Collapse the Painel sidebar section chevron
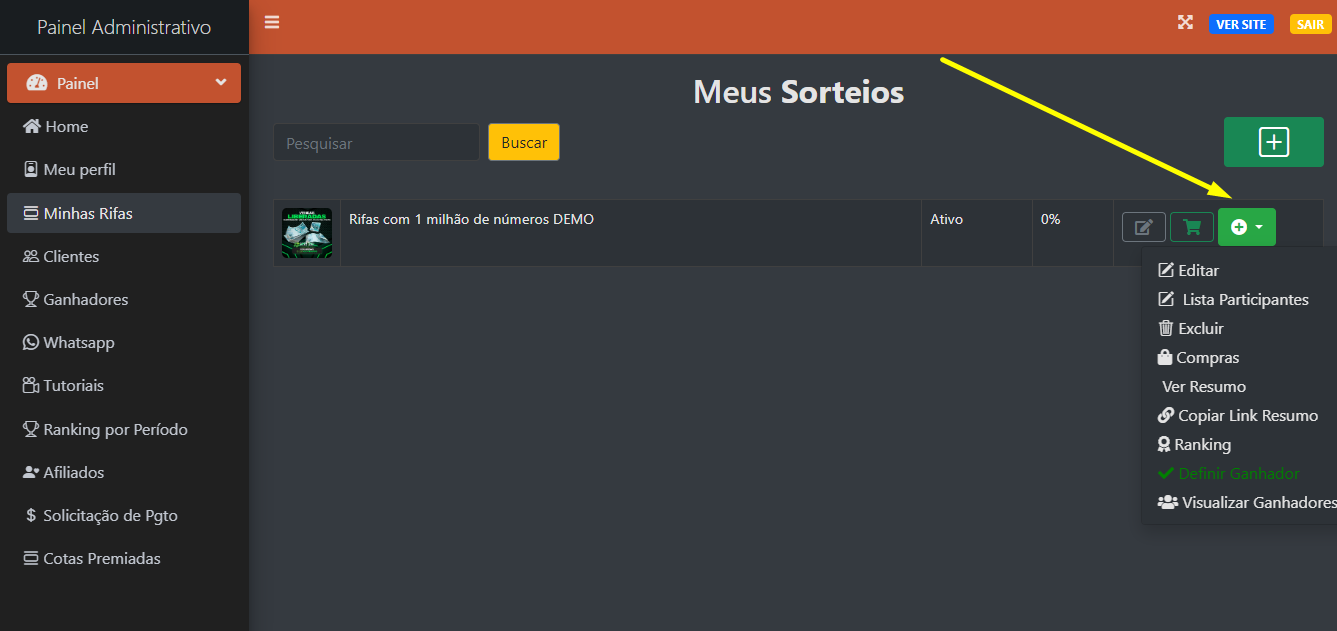Screen dimensions: 1337x631 pyautogui.click(x=221, y=83)
